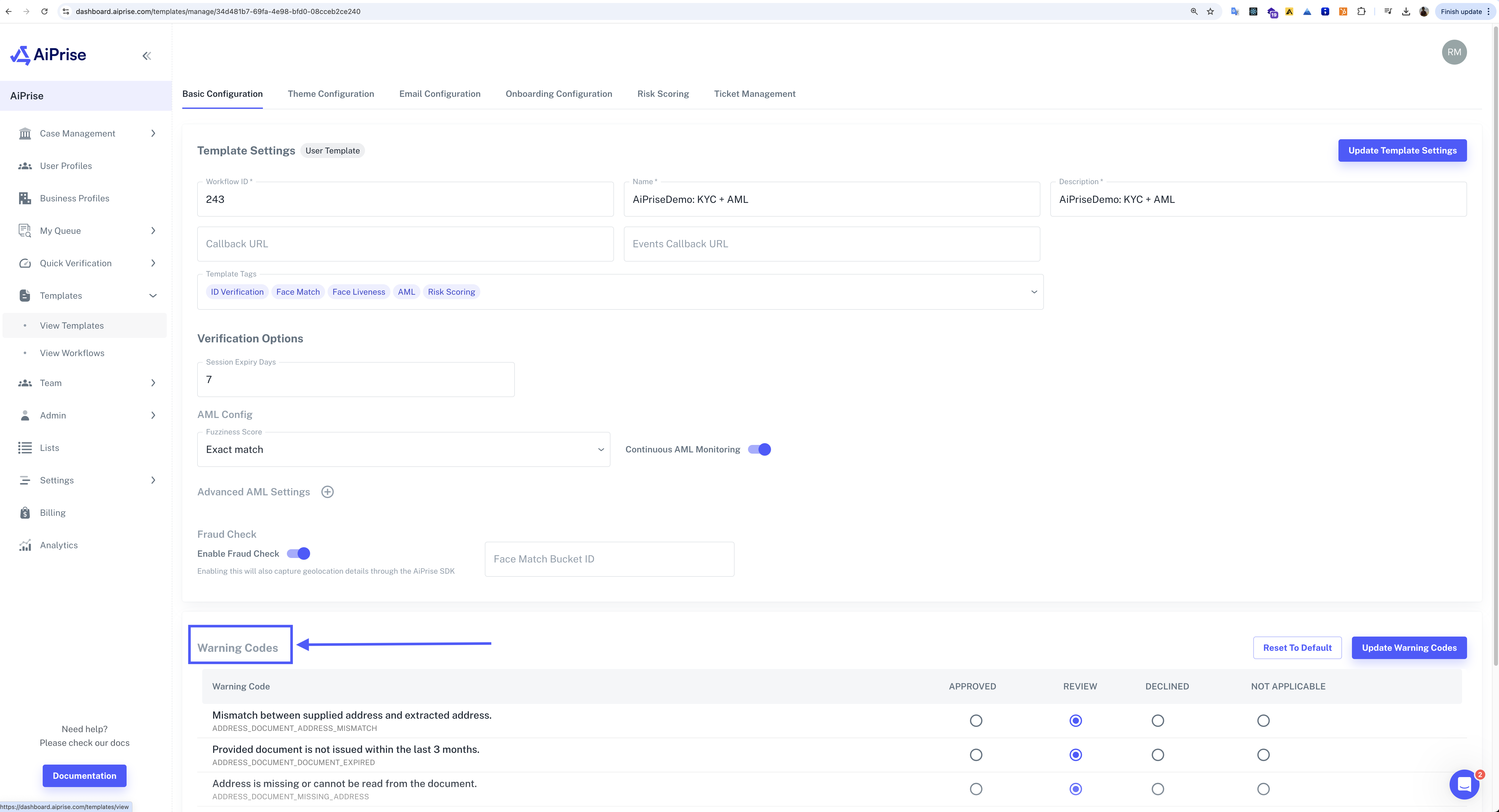Viewport: 1499px width, 812px height.
Task: Reload the page in the browser
Action: tap(44, 12)
